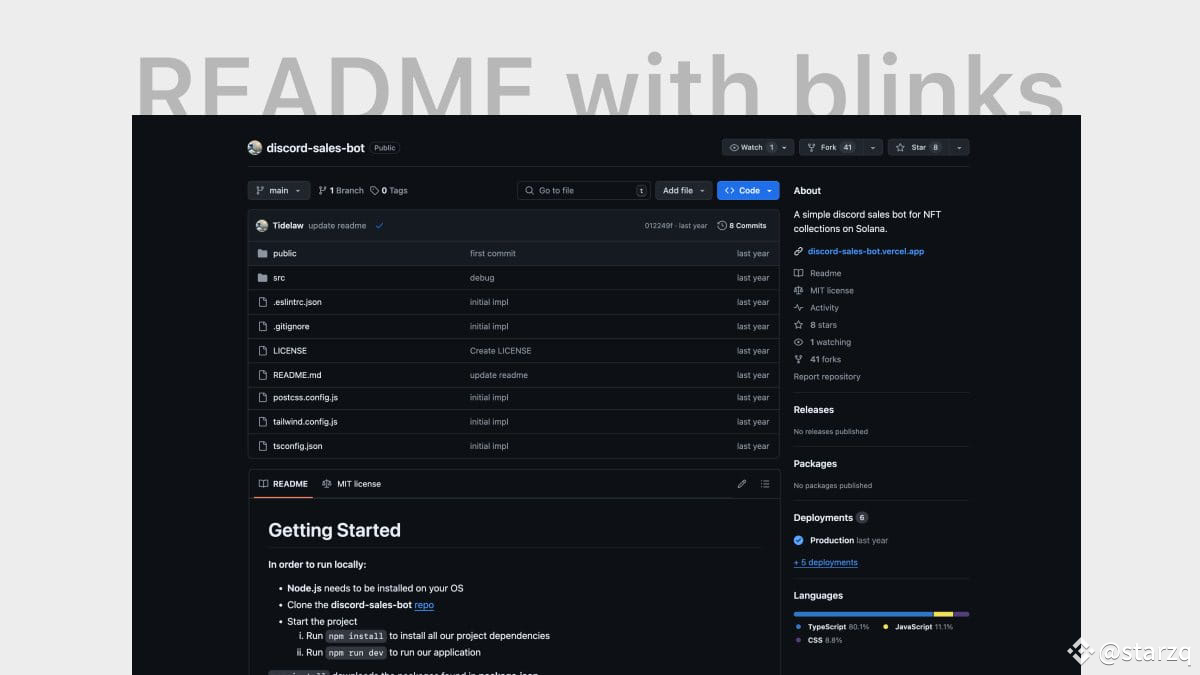Show more with '+ 5 deployments' link
Screen dimensions: 1200x675
(x=826, y=563)
